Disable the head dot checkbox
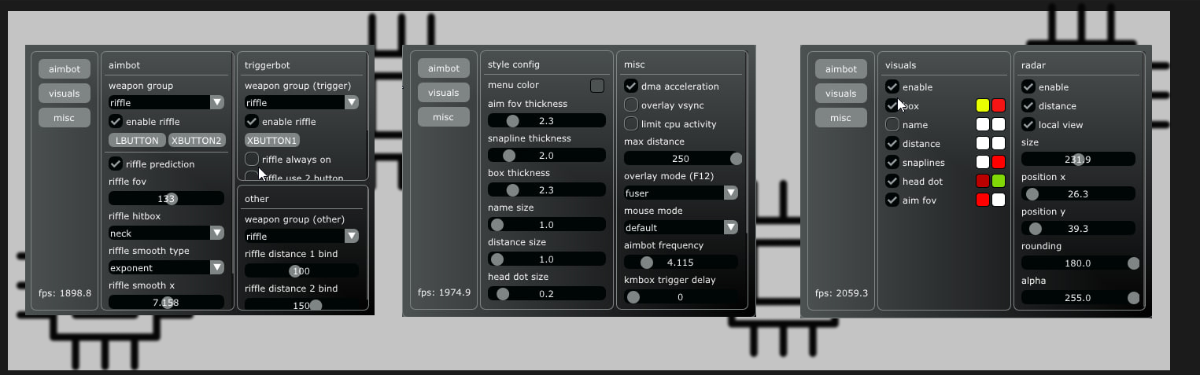Screen dimensions: 1200x375 pyautogui.click(x=892, y=181)
